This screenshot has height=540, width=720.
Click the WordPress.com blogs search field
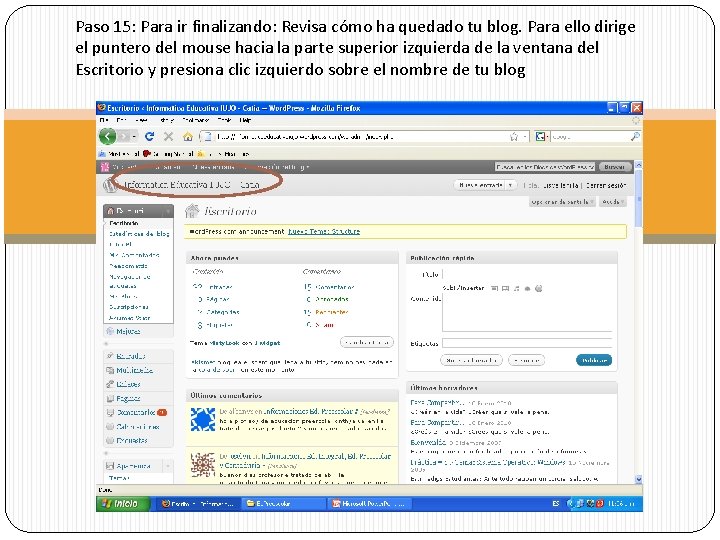point(545,167)
